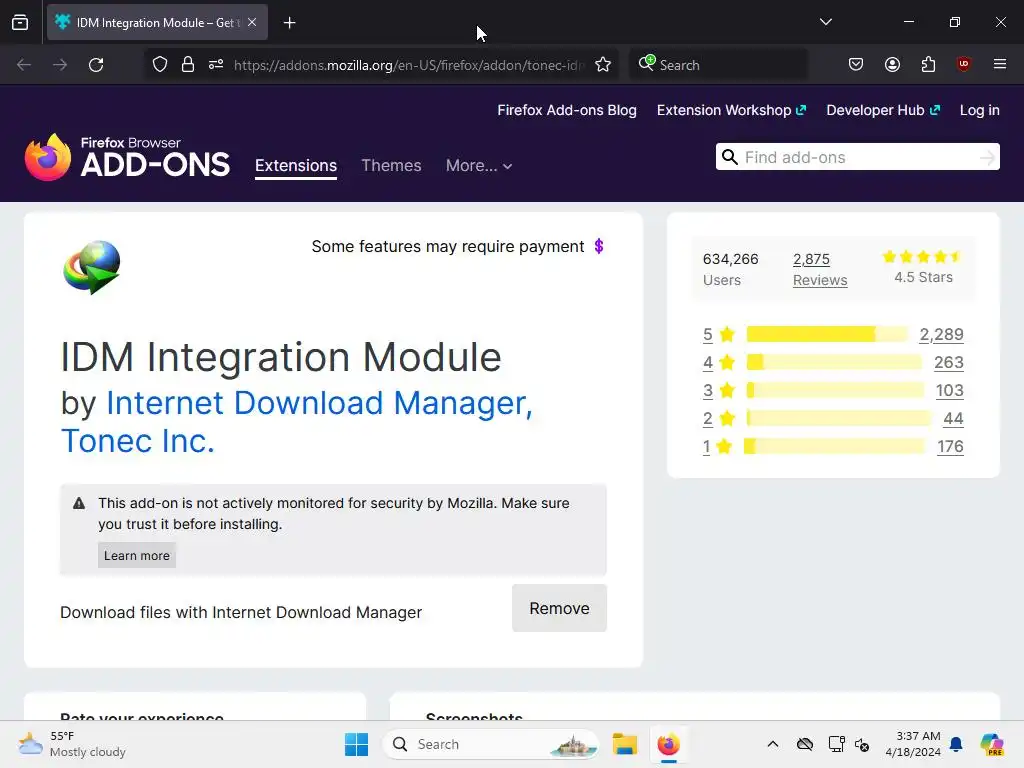
Task: Click the Firefox Browser ADD-ONS logo
Action: (127, 157)
